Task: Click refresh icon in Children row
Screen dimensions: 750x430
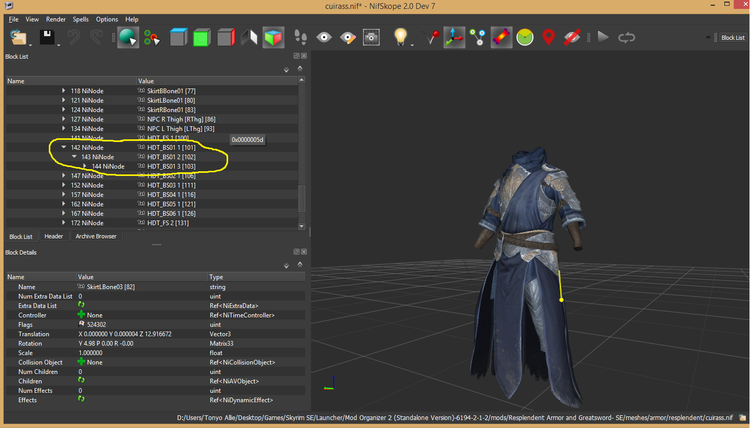Action: (x=81, y=380)
